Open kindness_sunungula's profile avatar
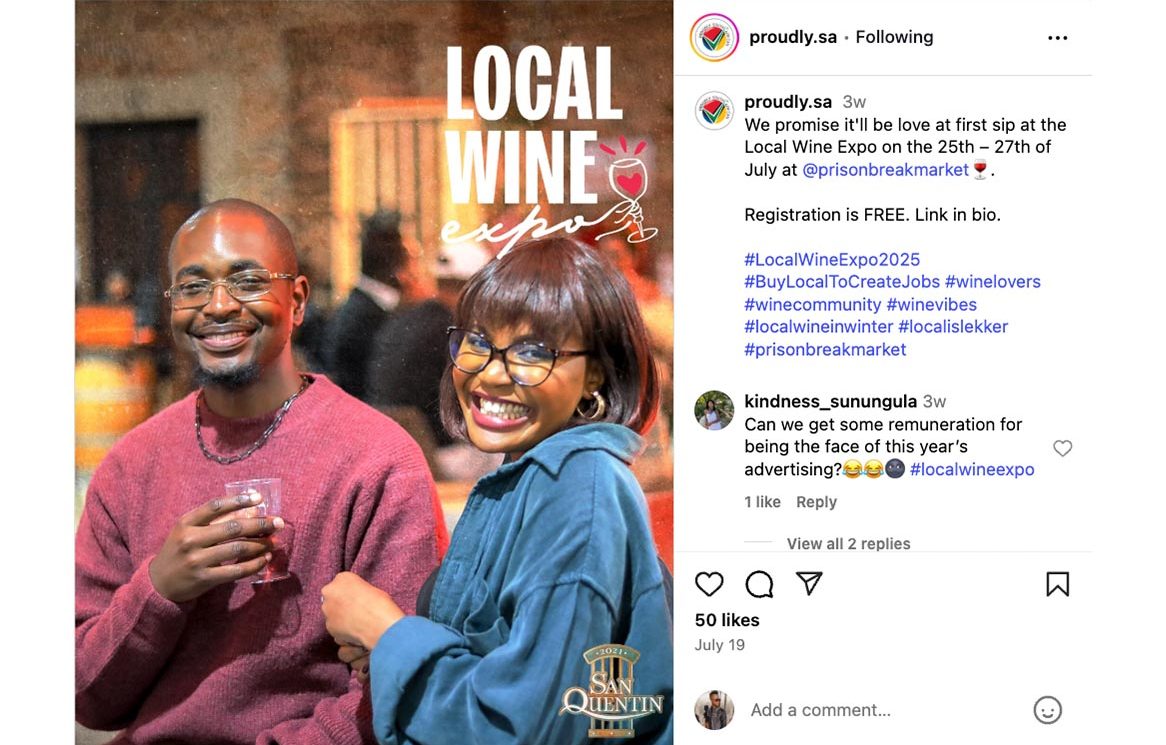Image resolution: width=1166 pixels, height=745 pixels. pyautogui.click(x=714, y=410)
